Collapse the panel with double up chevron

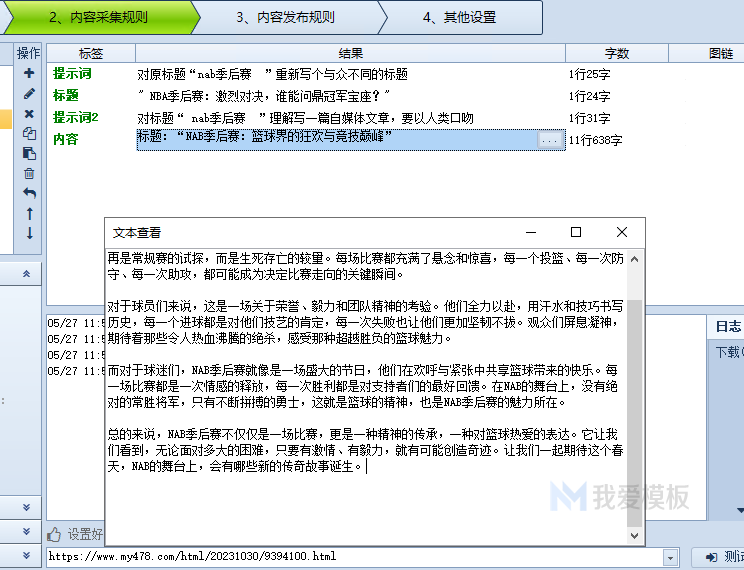tap(27, 274)
